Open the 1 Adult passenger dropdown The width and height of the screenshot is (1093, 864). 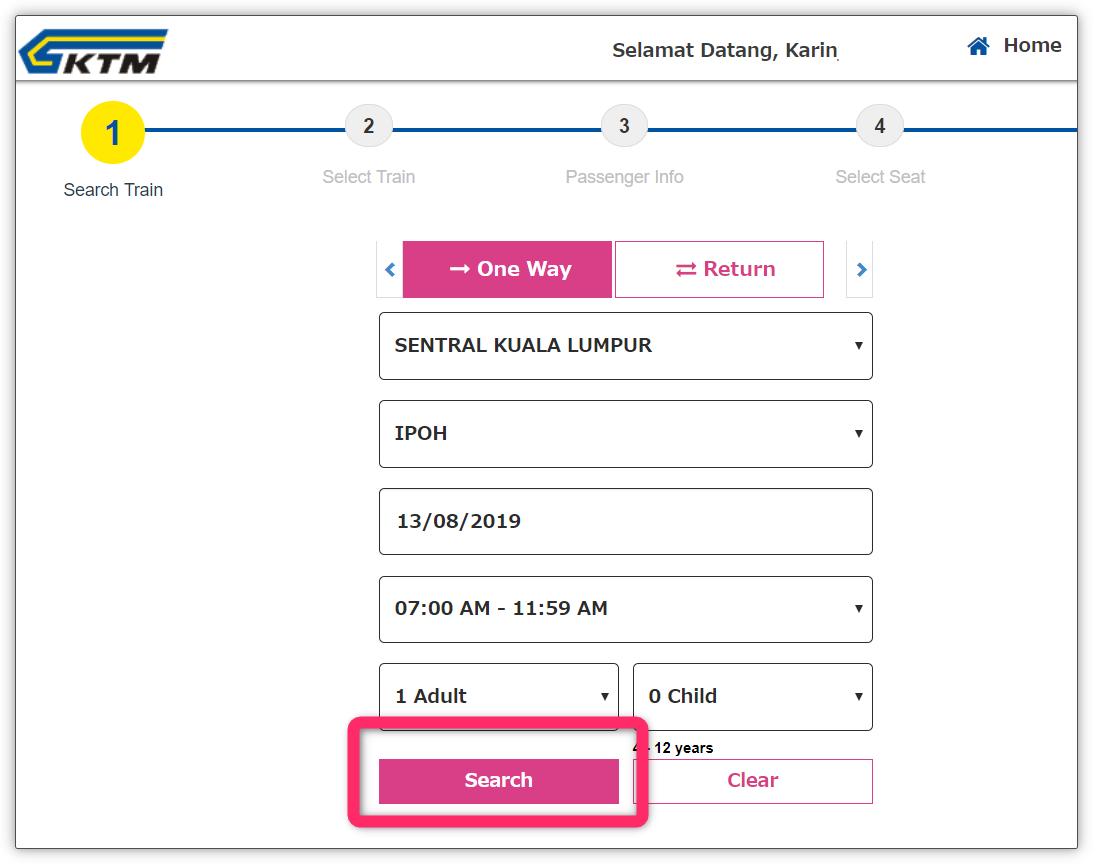[x=498, y=697]
